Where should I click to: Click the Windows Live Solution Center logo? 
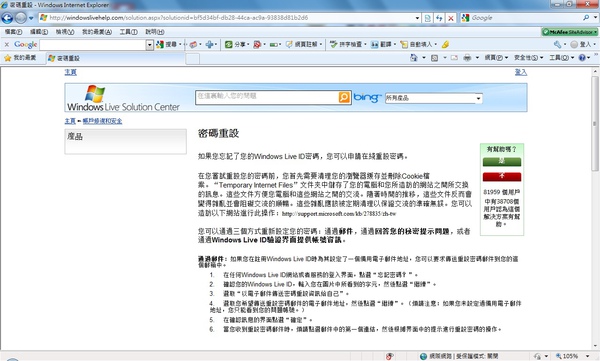click(x=123, y=98)
